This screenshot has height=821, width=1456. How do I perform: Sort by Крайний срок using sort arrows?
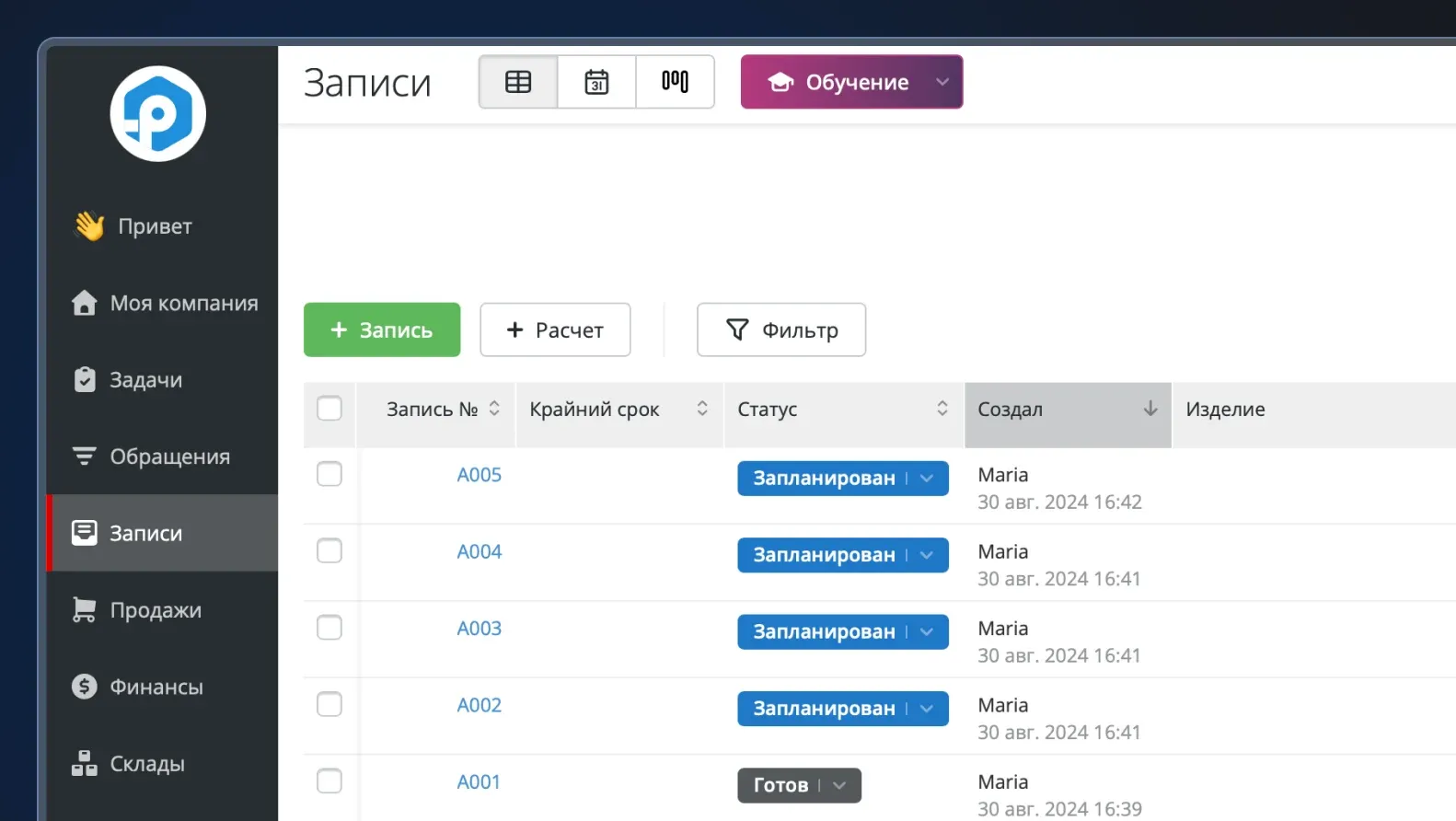(x=702, y=408)
